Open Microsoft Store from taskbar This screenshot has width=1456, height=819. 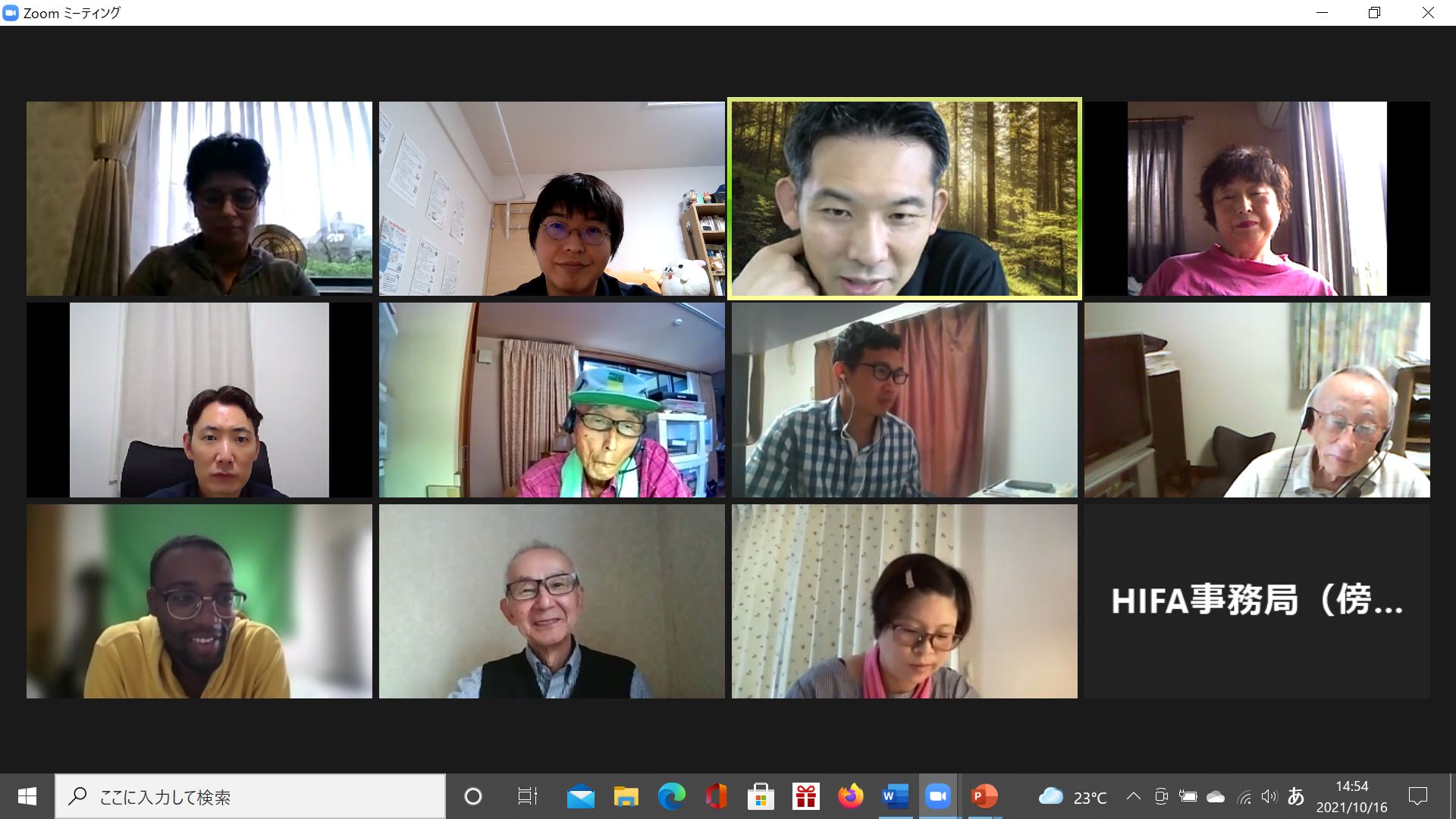(761, 796)
